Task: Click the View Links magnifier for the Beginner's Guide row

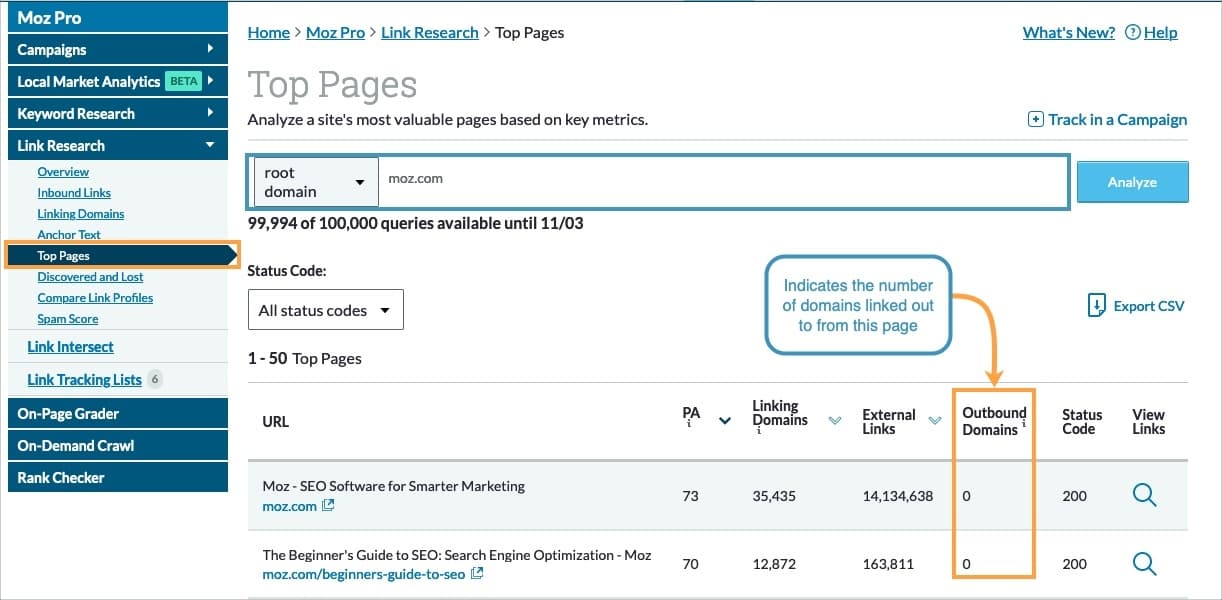Action: point(1145,563)
